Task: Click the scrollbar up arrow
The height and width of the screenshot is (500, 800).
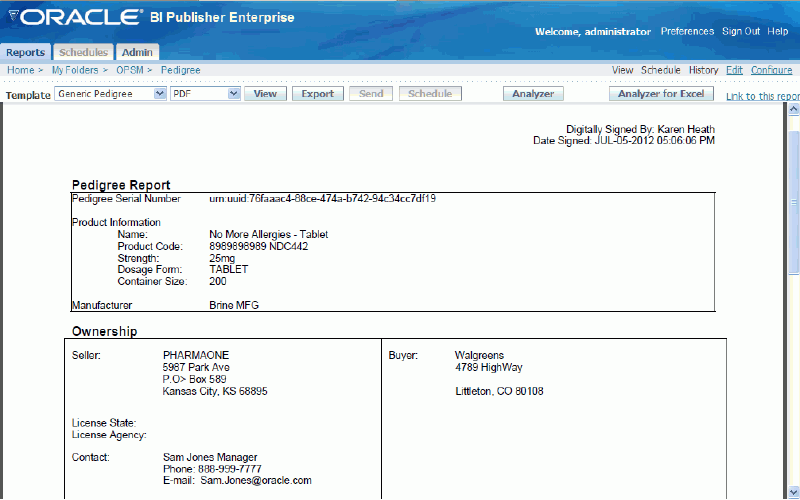Action: [x=793, y=109]
